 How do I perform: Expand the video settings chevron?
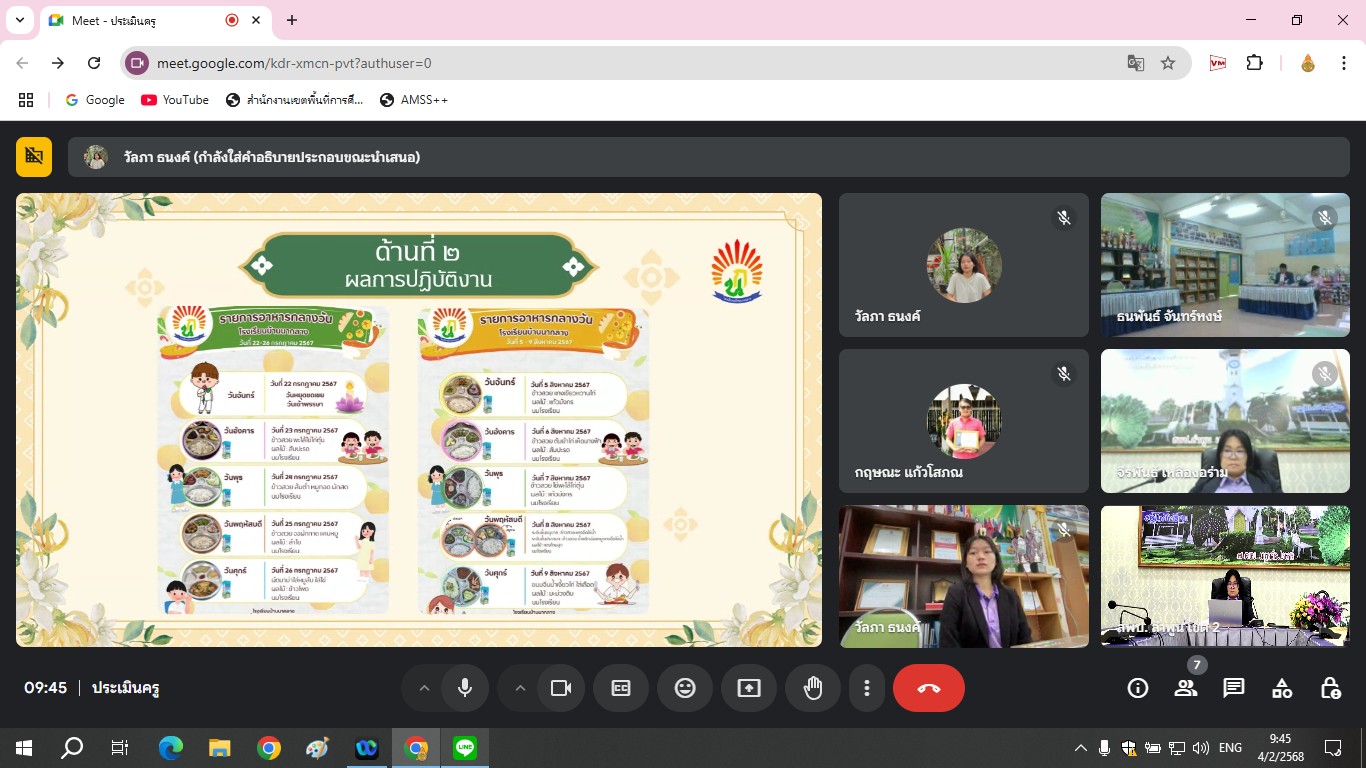[x=520, y=688]
